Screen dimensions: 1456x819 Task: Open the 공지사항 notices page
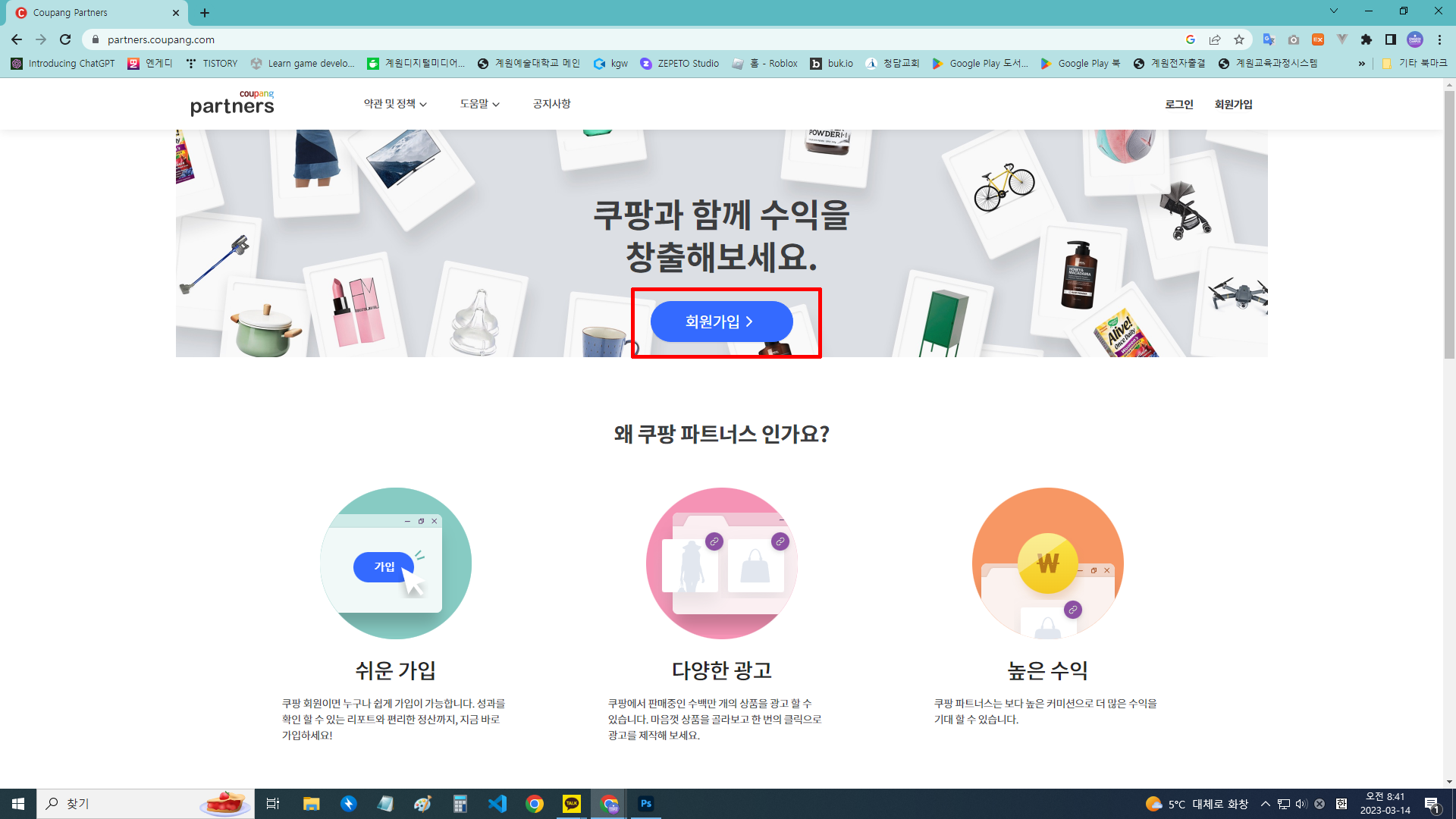pyautogui.click(x=551, y=104)
